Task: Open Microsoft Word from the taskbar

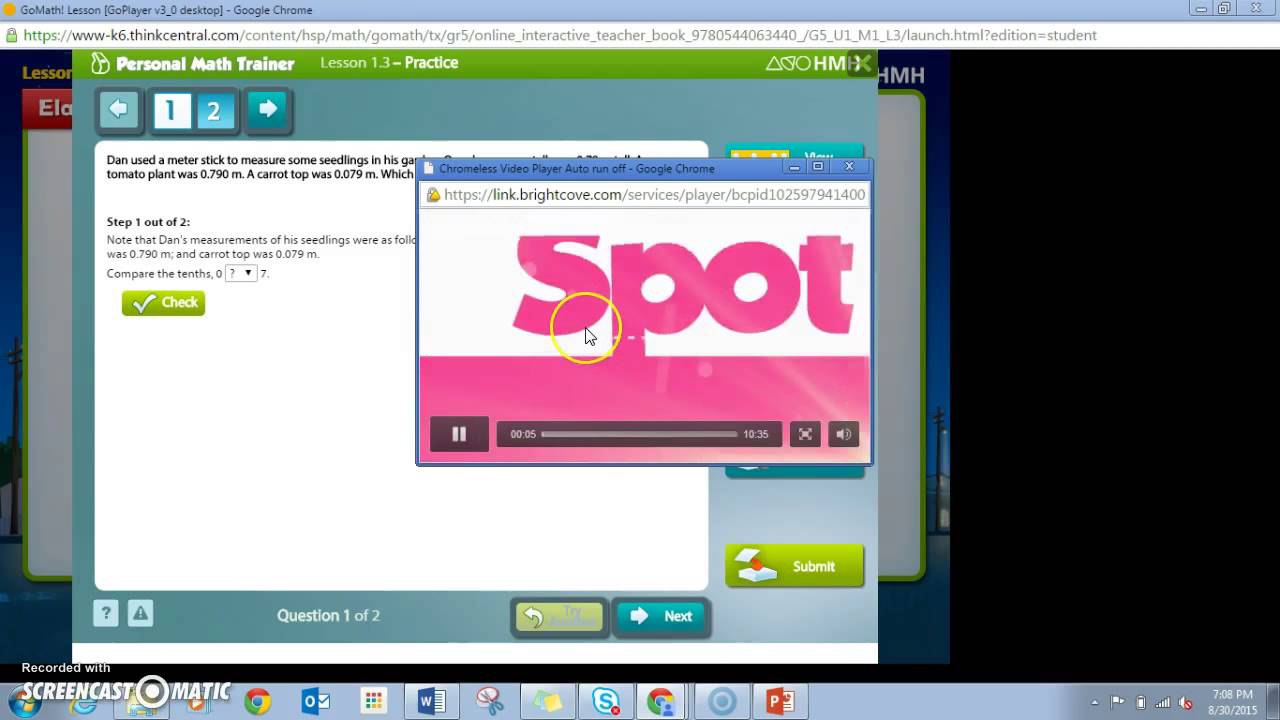Action: pyautogui.click(x=431, y=702)
